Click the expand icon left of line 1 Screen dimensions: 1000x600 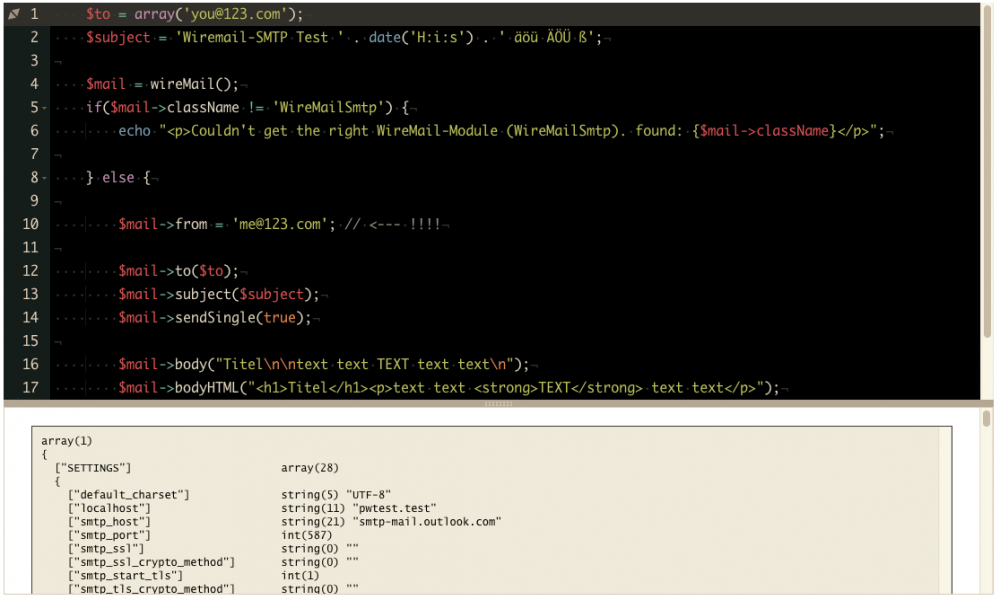click(14, 14)
